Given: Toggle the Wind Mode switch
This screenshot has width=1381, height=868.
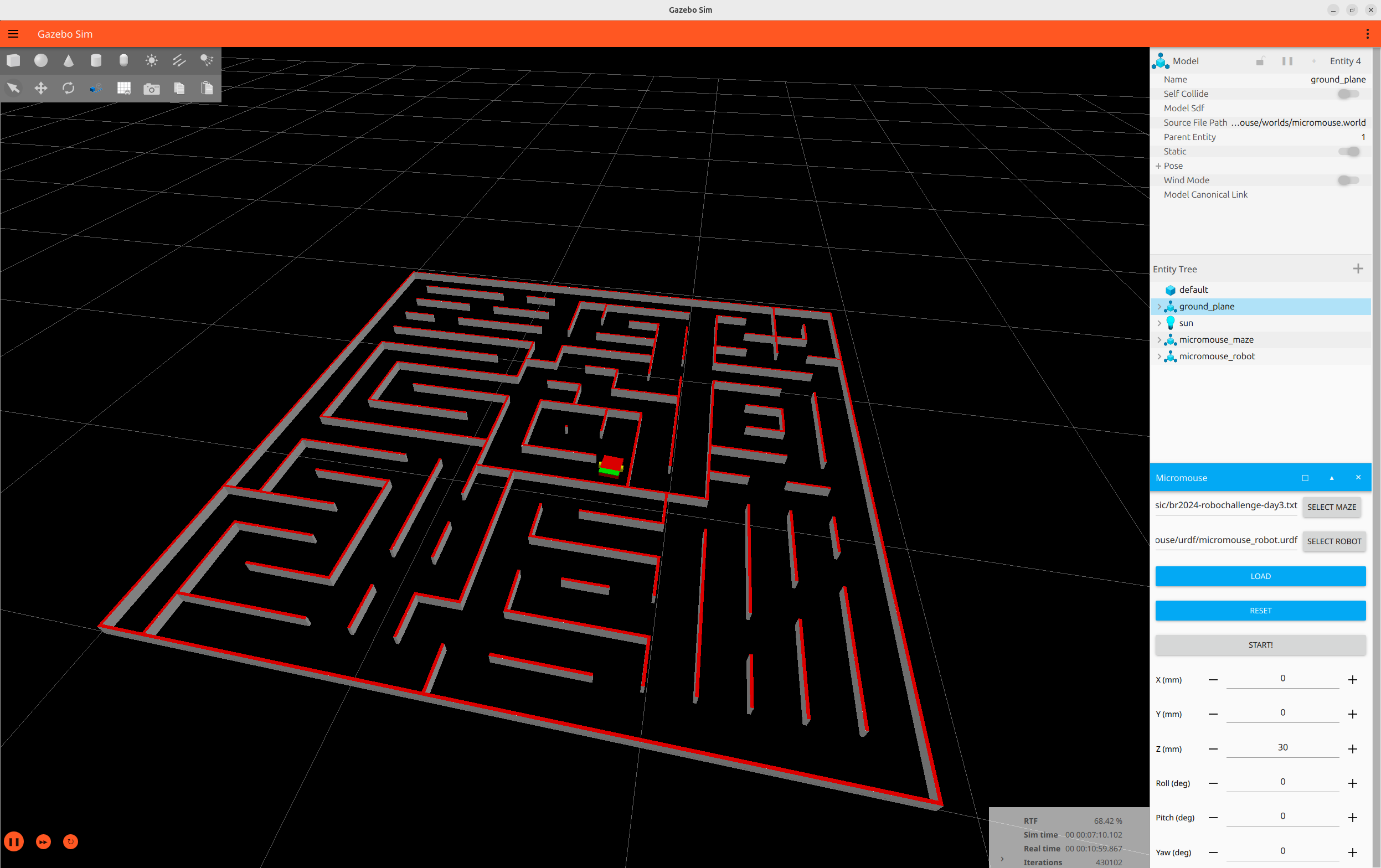Looking at the screenshot, I should tap(1348, 180).
